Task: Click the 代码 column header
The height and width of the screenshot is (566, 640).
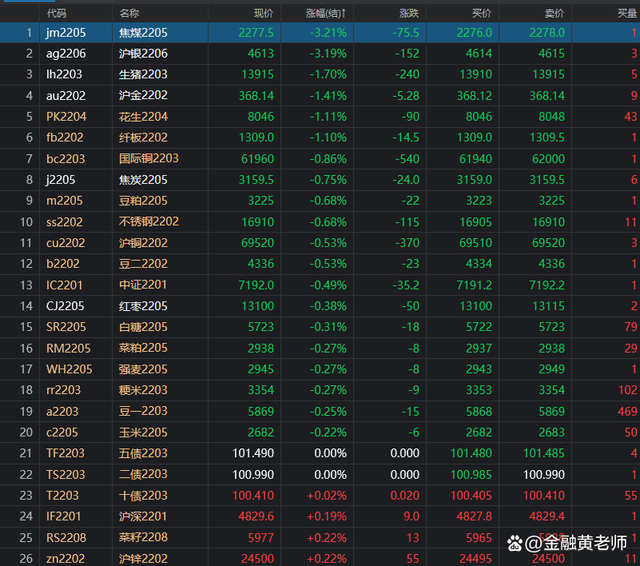Action: (57, 13)
